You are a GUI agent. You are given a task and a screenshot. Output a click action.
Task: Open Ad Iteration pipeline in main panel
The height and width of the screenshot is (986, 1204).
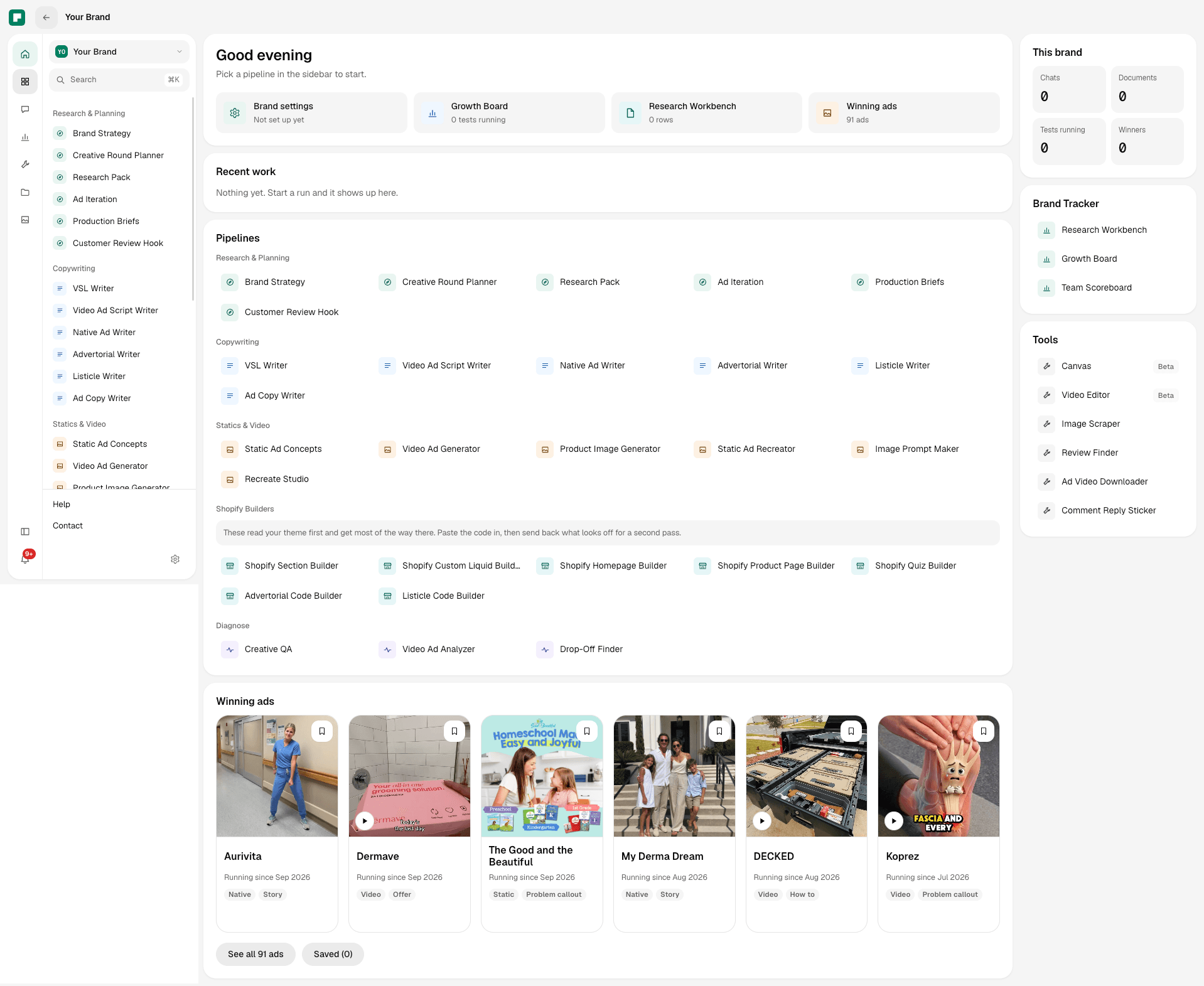765,282
